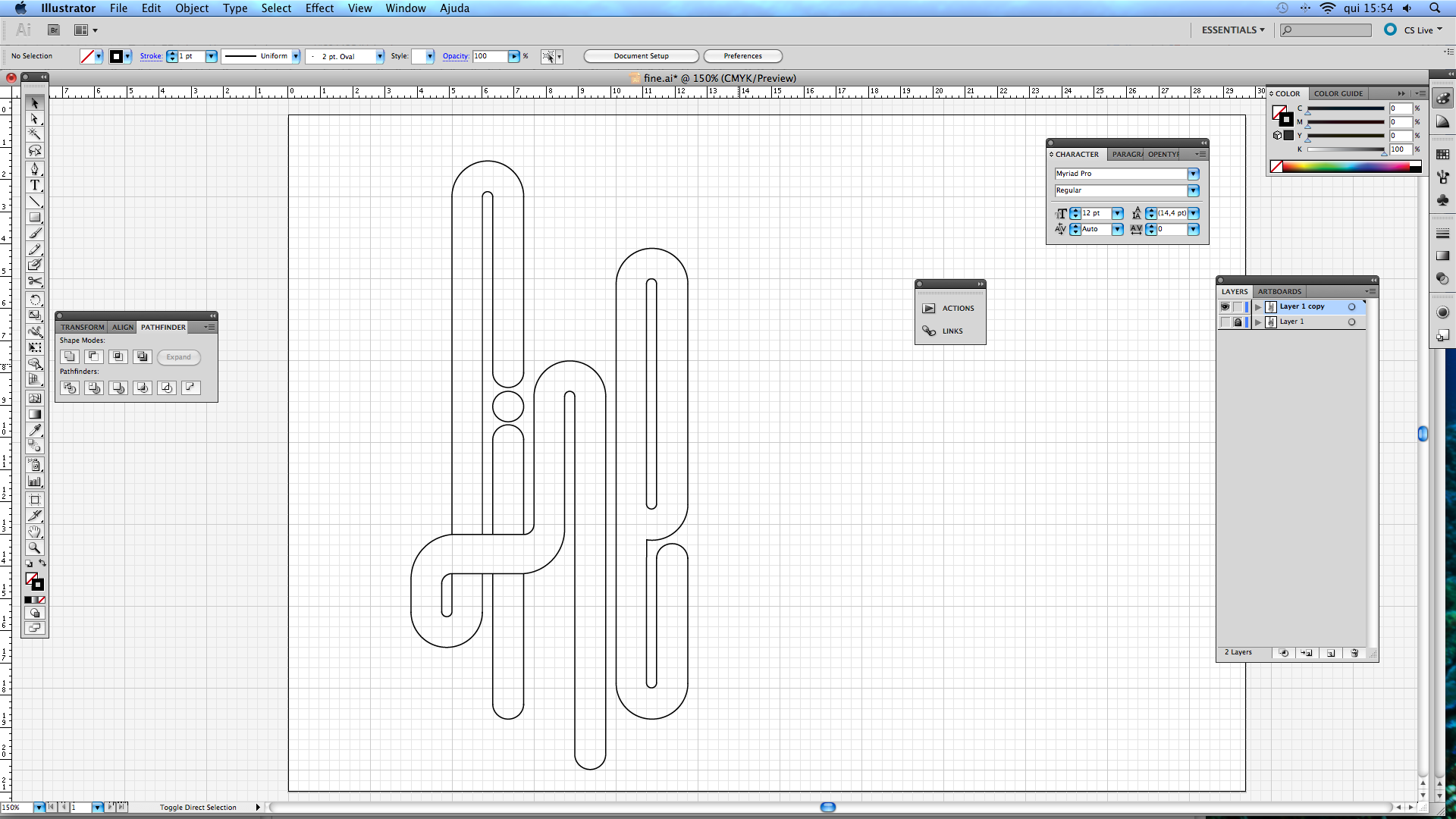1456x819 pixels.
Task: Switch to the Artboards tab
Action: click(x=1279, y=292)
